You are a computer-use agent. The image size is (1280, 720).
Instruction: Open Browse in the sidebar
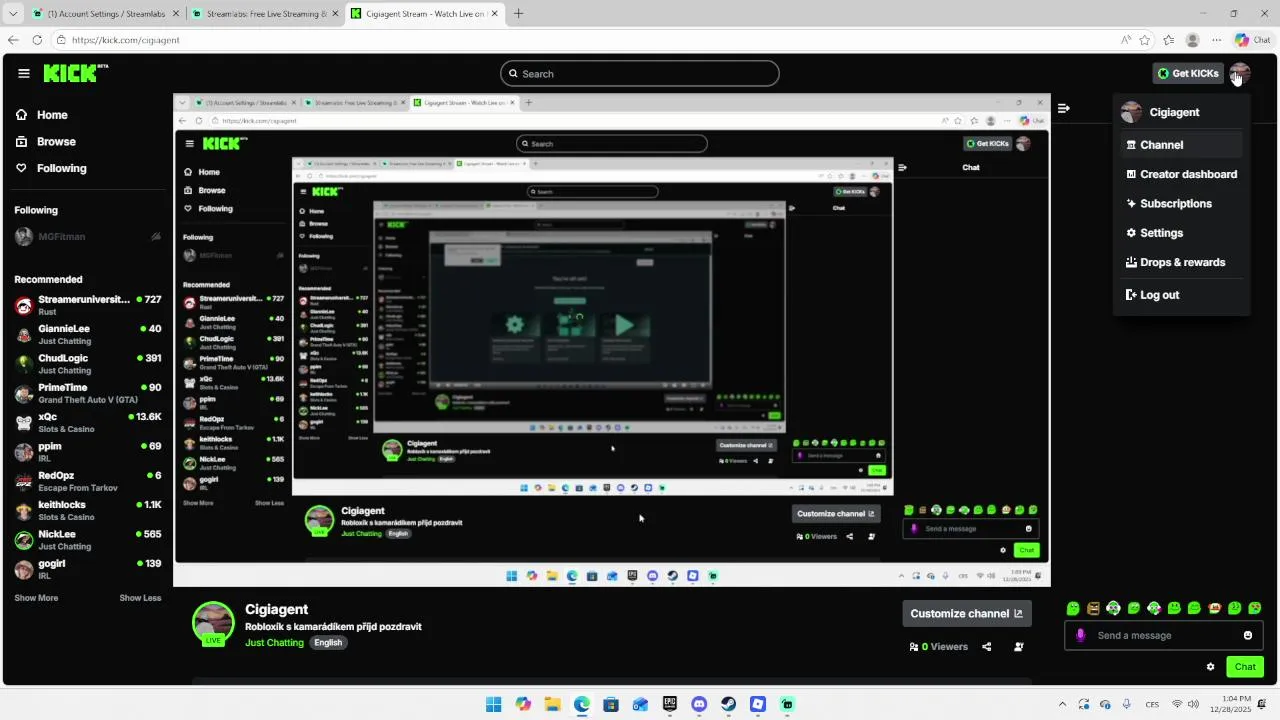[56, 142]
